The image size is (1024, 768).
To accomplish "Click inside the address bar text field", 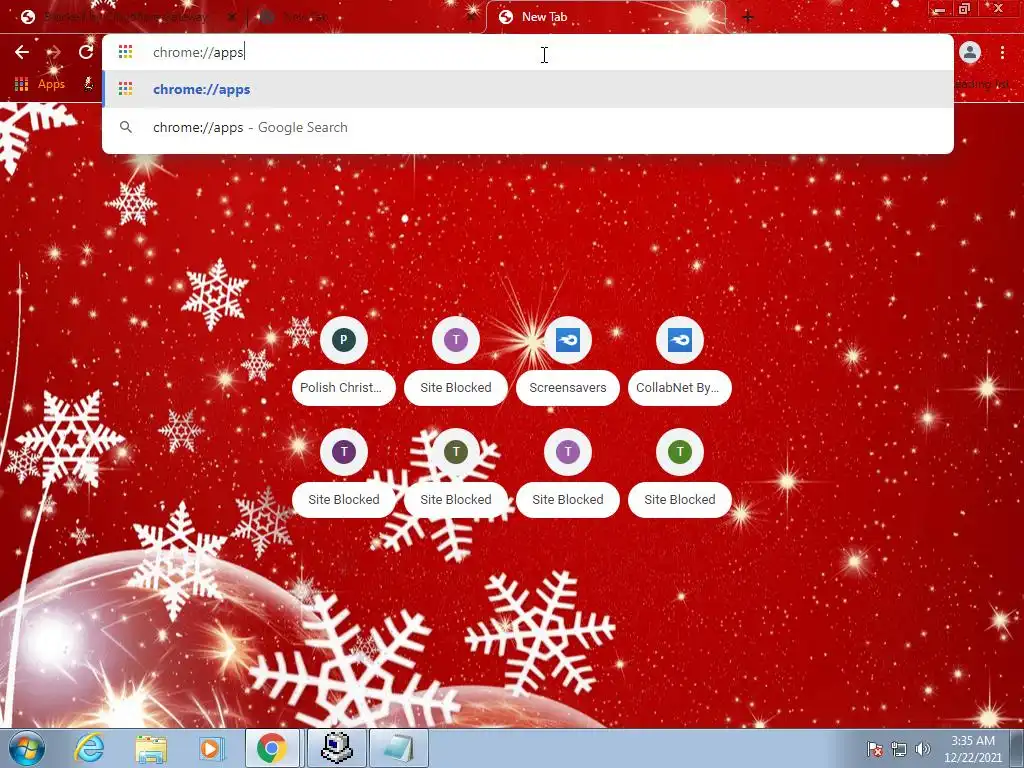I will (528, 52).
